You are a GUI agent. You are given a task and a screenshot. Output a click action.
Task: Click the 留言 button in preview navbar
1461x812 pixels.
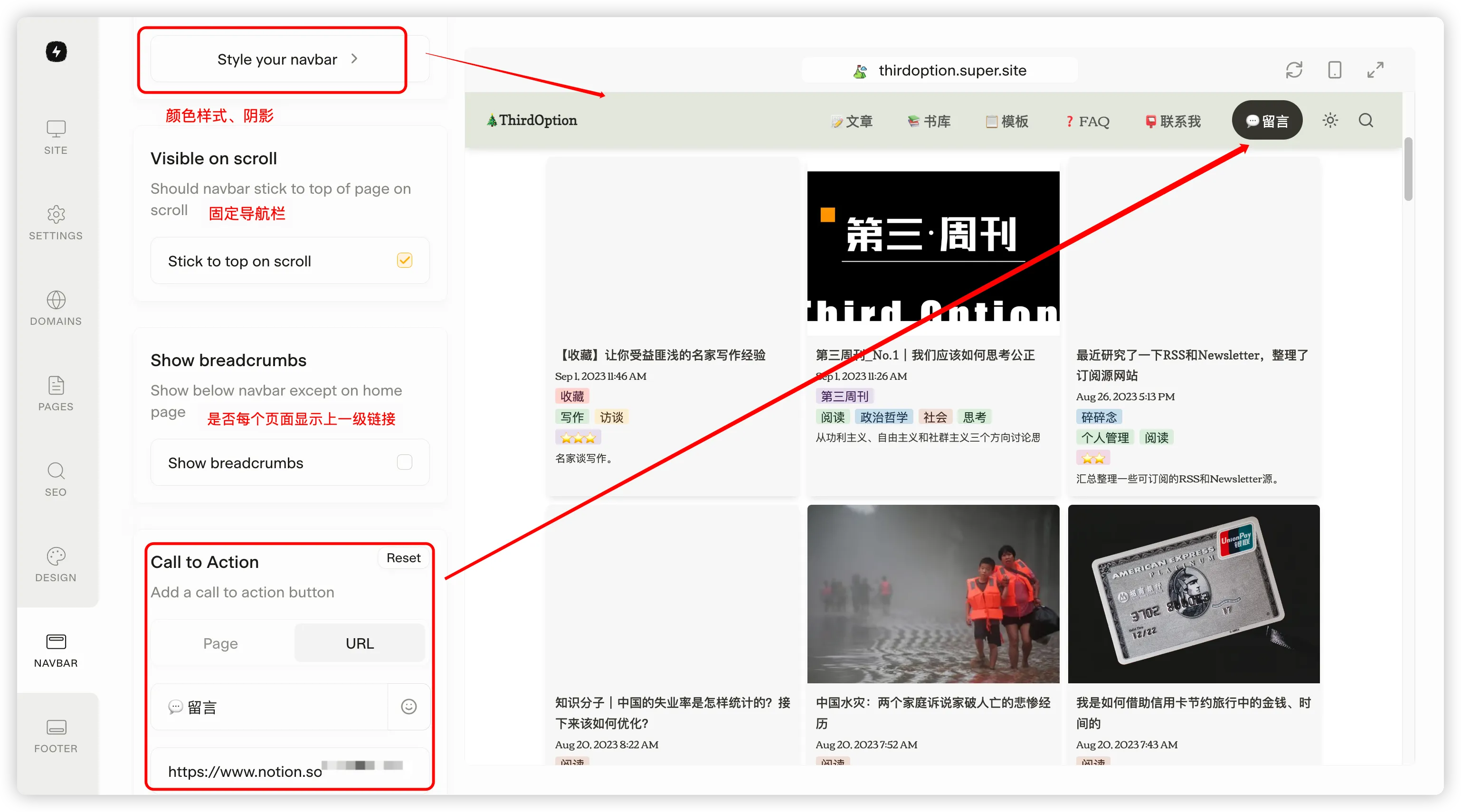pos(1266,121)
